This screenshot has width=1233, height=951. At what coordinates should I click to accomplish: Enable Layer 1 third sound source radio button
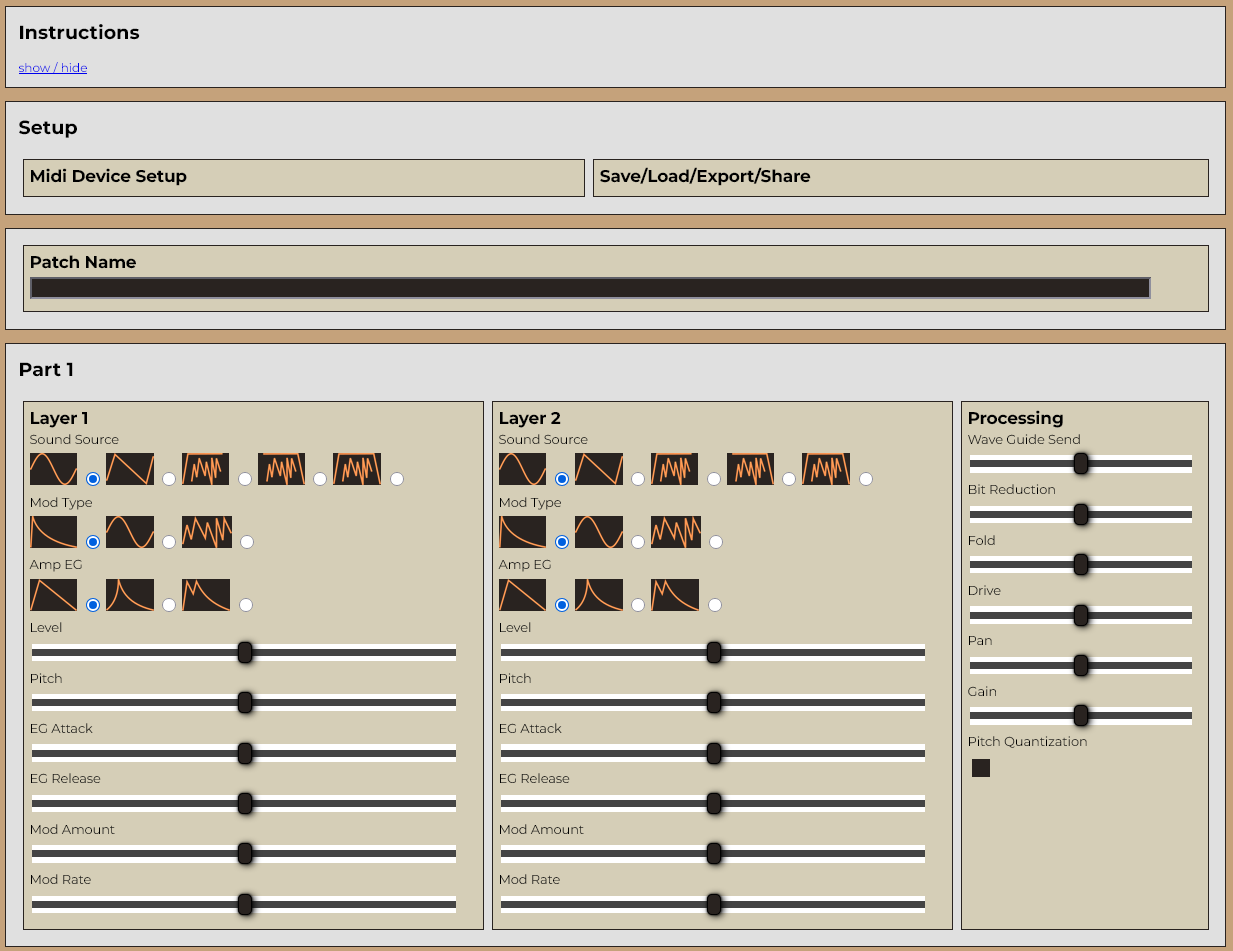coord(245,479)
